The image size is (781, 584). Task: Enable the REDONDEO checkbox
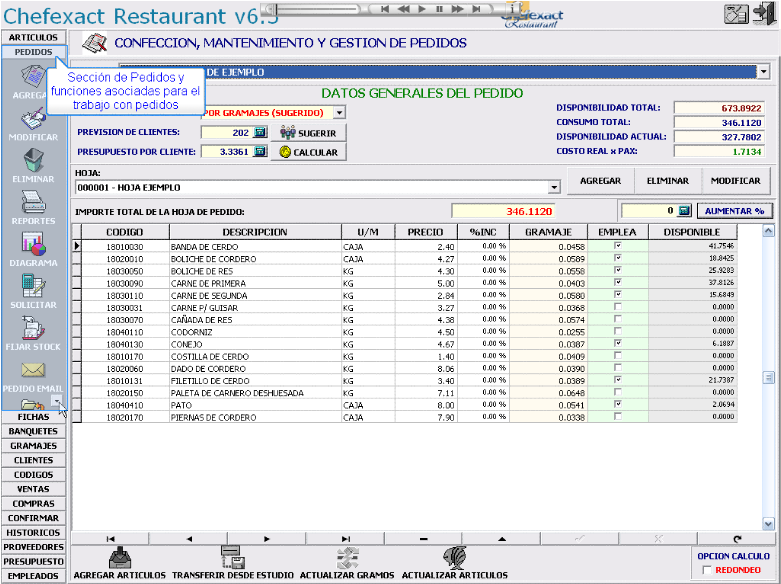point(707,570)
